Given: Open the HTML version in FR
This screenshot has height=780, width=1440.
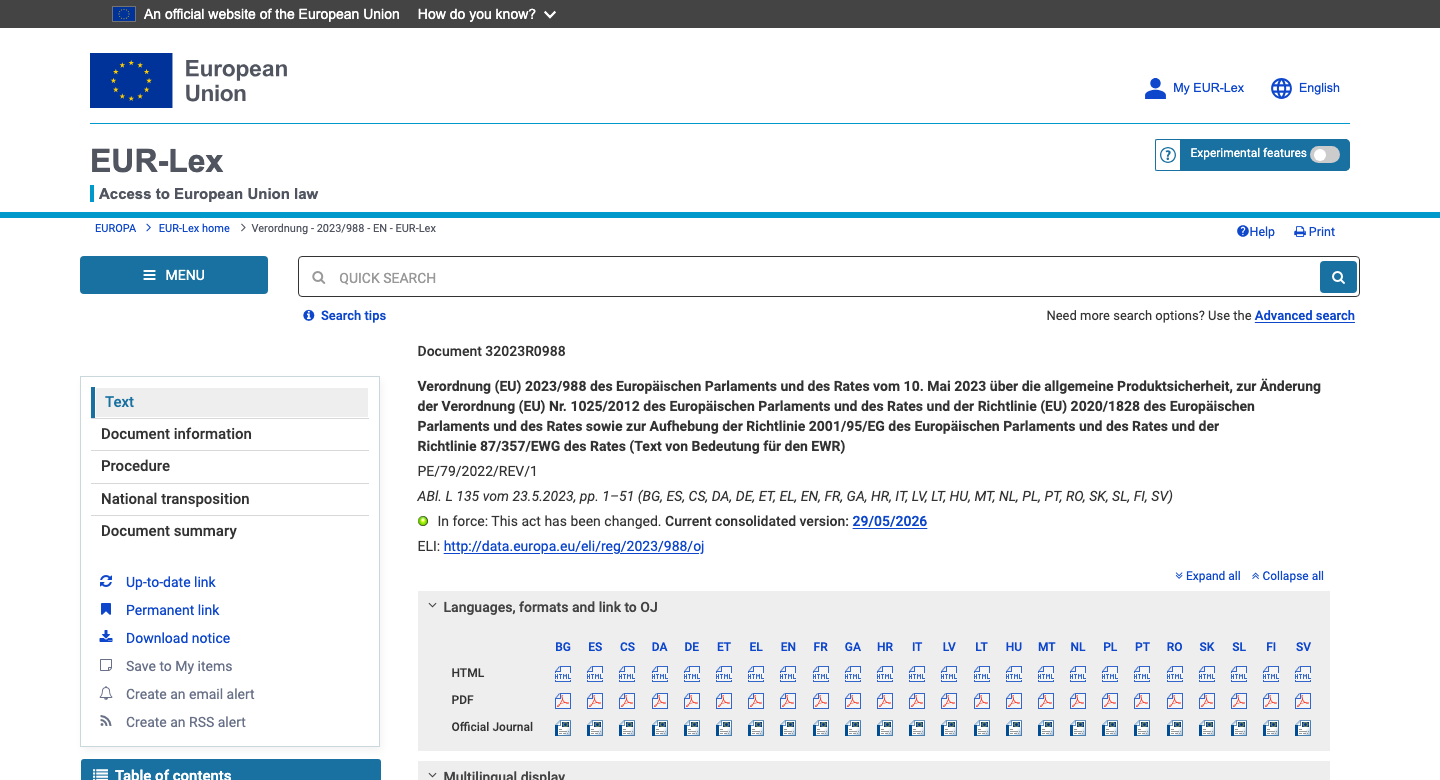Looking at the screenshot, I should tap(820, 674).
